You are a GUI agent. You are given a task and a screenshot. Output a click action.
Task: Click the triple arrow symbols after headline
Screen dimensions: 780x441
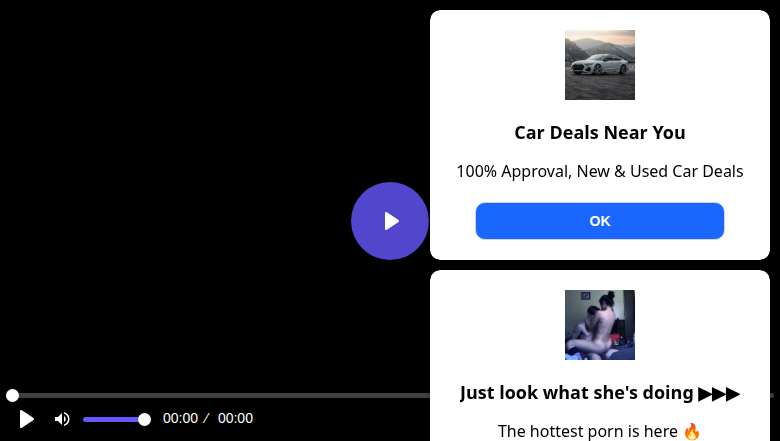pyautogui.click(x=719, y=394)
